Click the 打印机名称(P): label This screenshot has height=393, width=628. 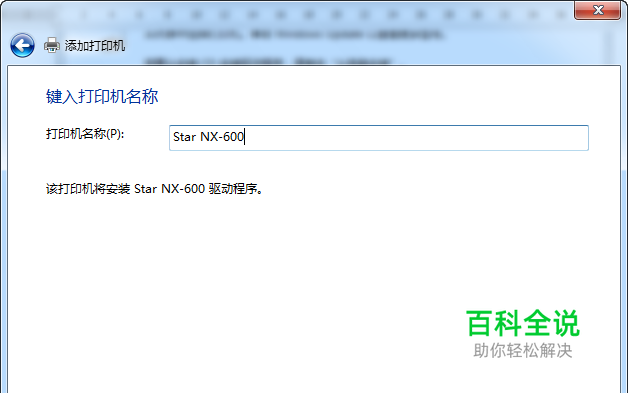pyautogui.click(x=85, y=134)
